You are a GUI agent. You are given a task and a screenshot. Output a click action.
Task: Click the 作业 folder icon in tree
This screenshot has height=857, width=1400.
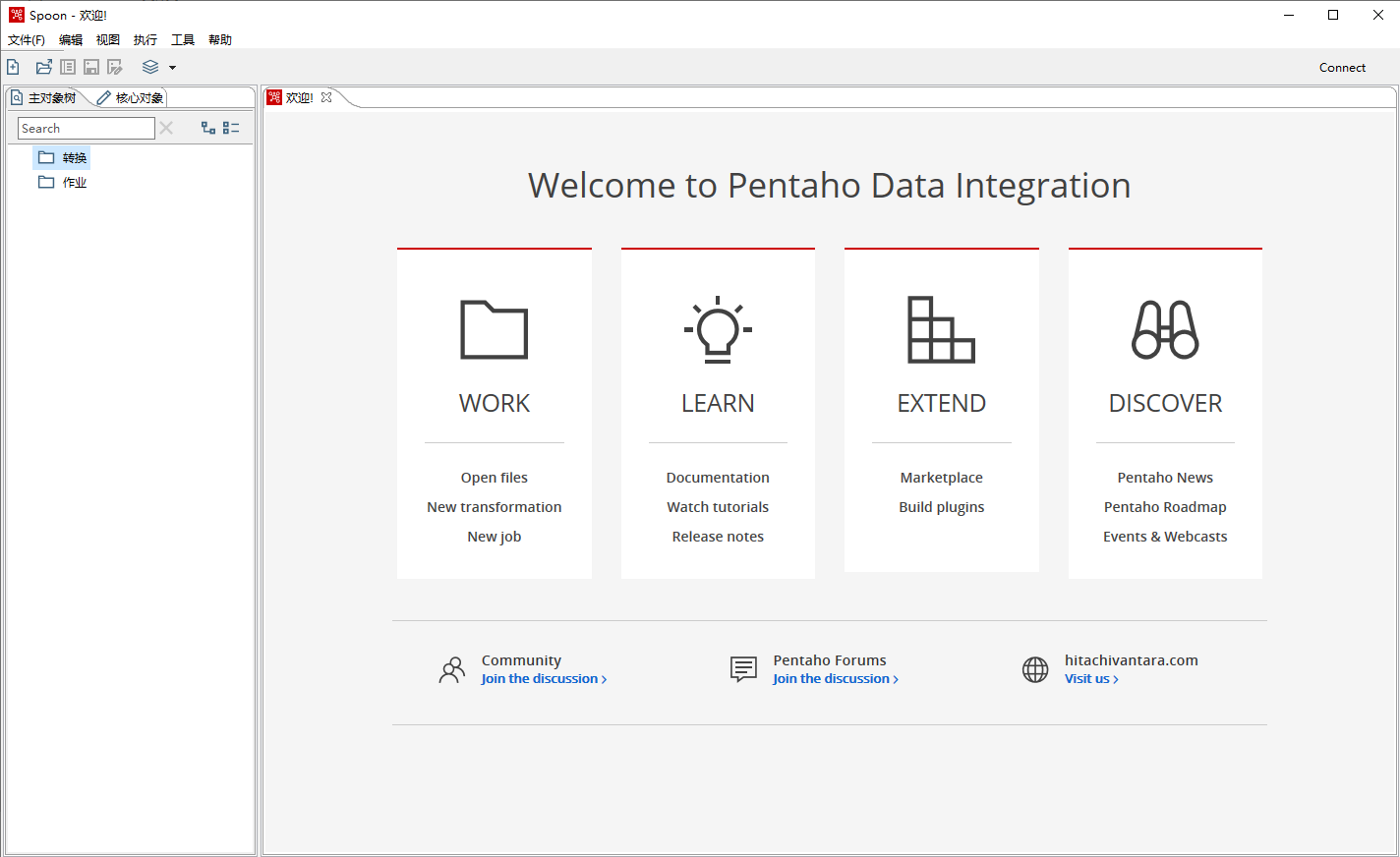tap(46, 182)
